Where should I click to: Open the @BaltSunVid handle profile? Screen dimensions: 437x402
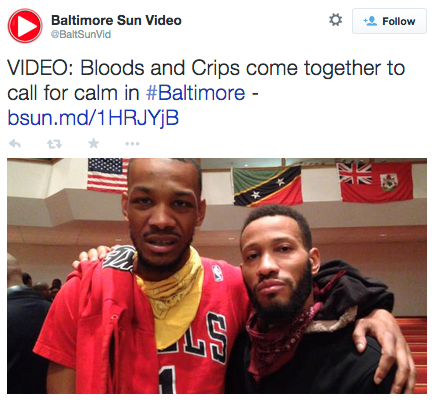coord(81,34)
